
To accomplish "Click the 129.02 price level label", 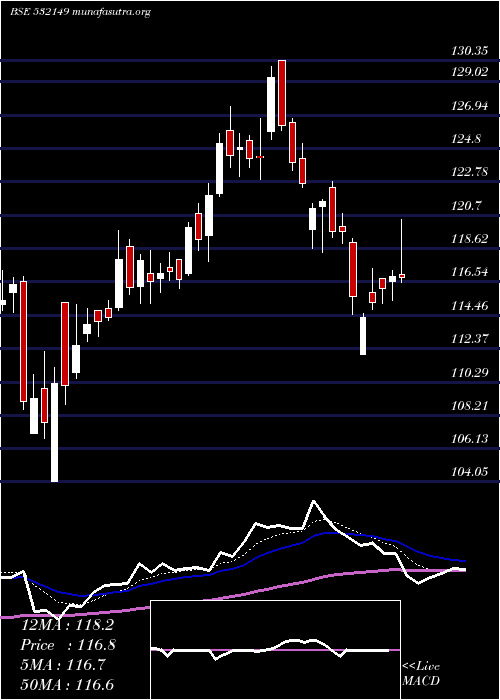I will click(x=469, y=72).
